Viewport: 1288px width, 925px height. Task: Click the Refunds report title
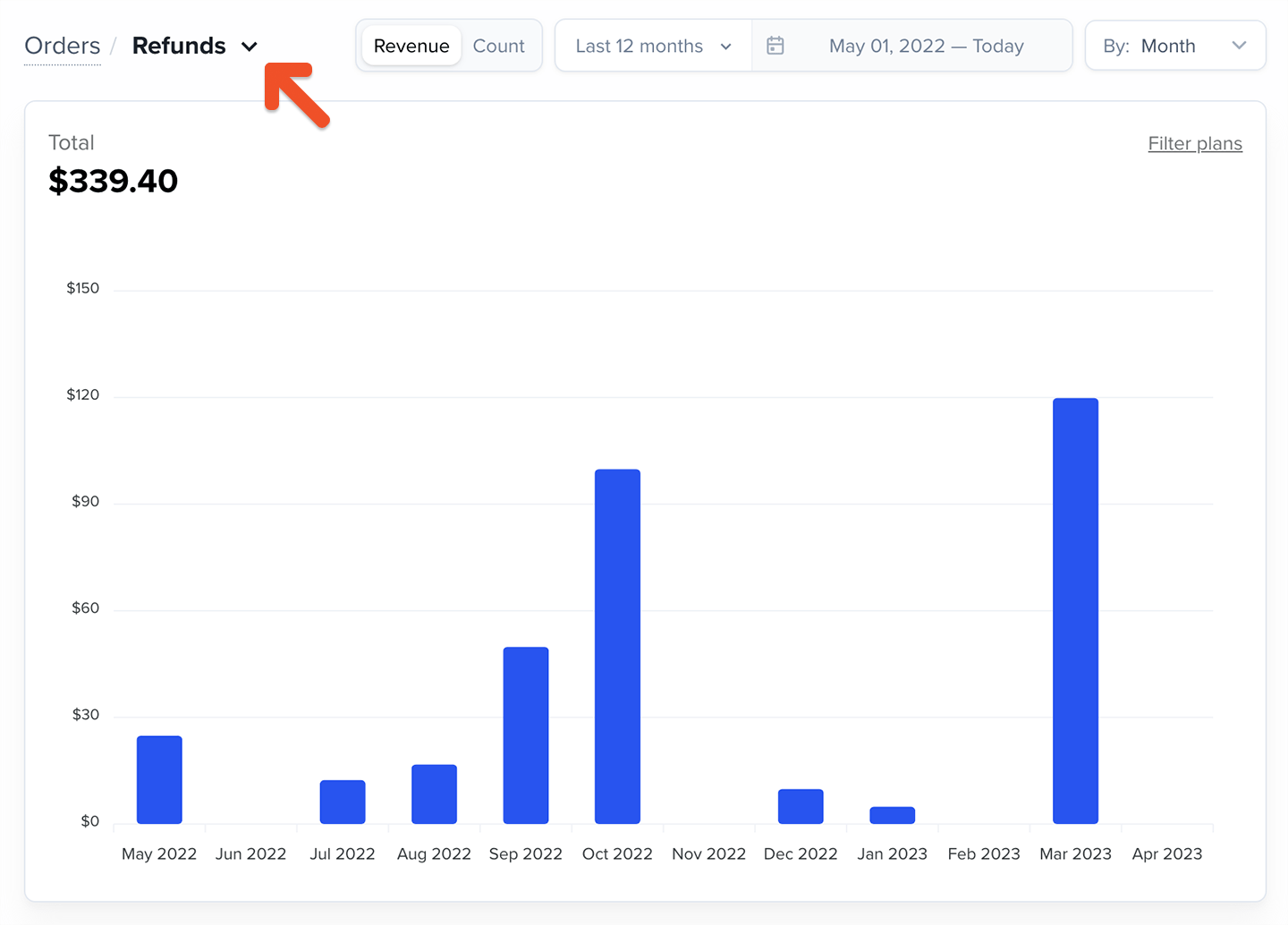click(x=179, y=46)
